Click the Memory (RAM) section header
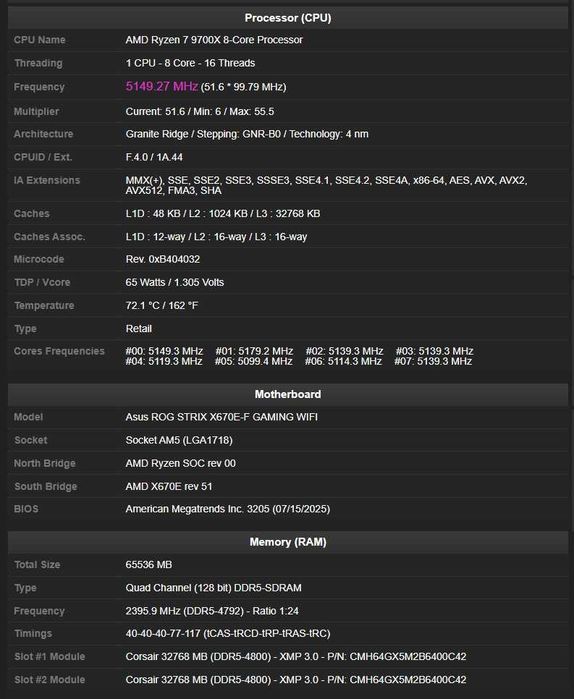 point(288,542)
